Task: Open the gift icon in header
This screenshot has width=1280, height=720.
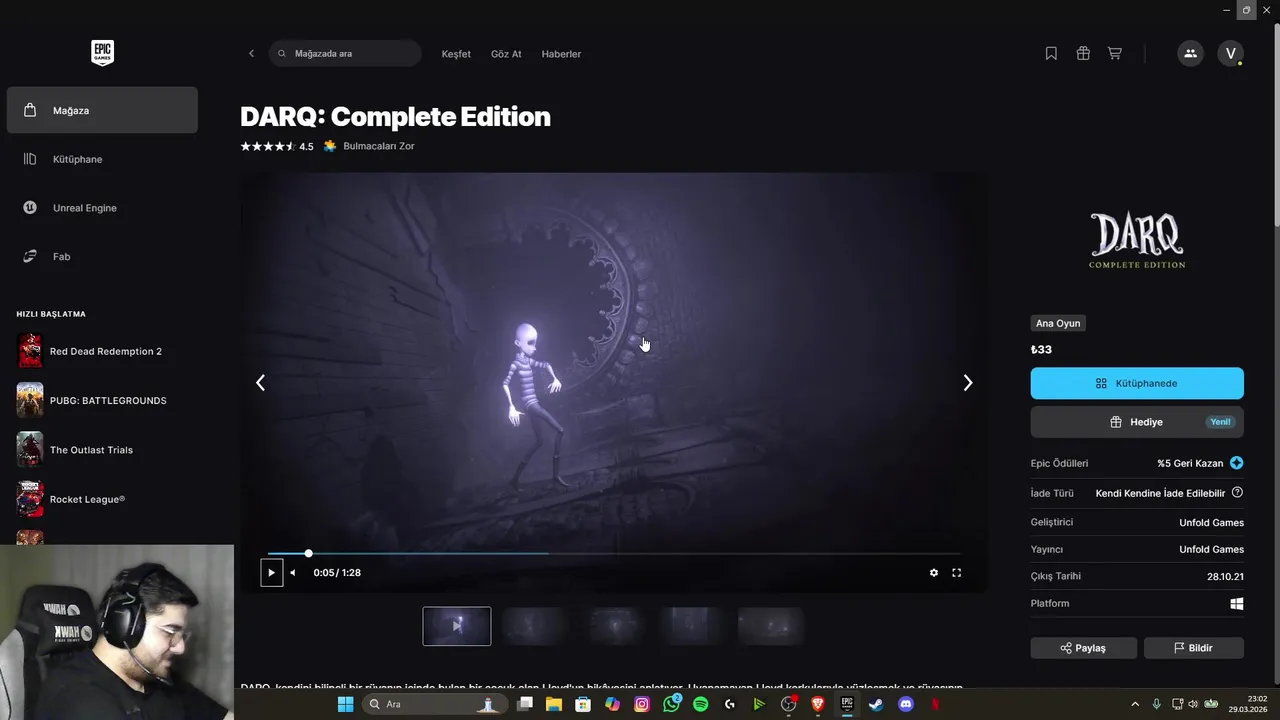Action: (x=1083, y=54)
